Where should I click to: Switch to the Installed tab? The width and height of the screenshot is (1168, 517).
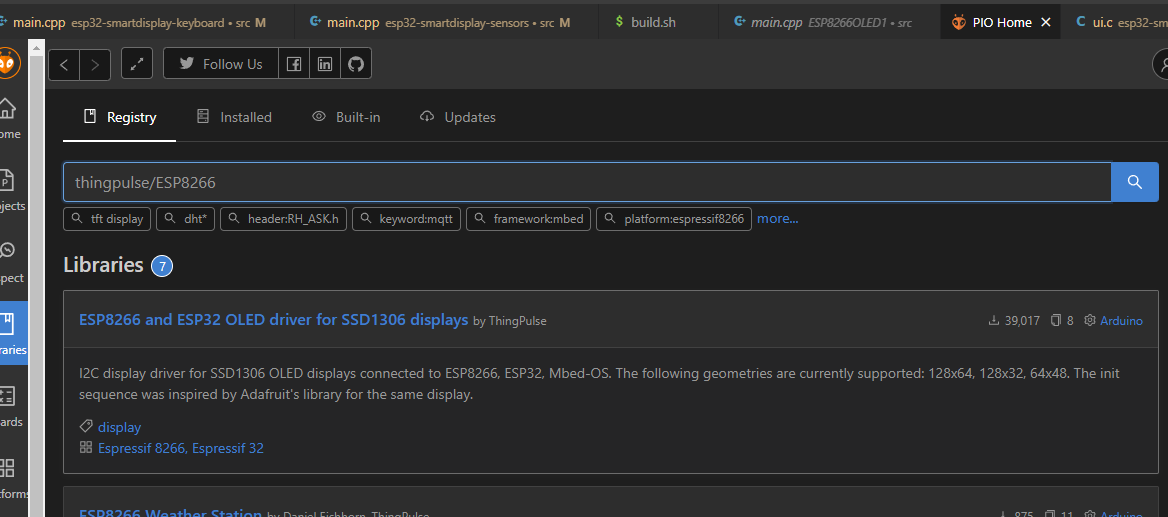[234, 117]
